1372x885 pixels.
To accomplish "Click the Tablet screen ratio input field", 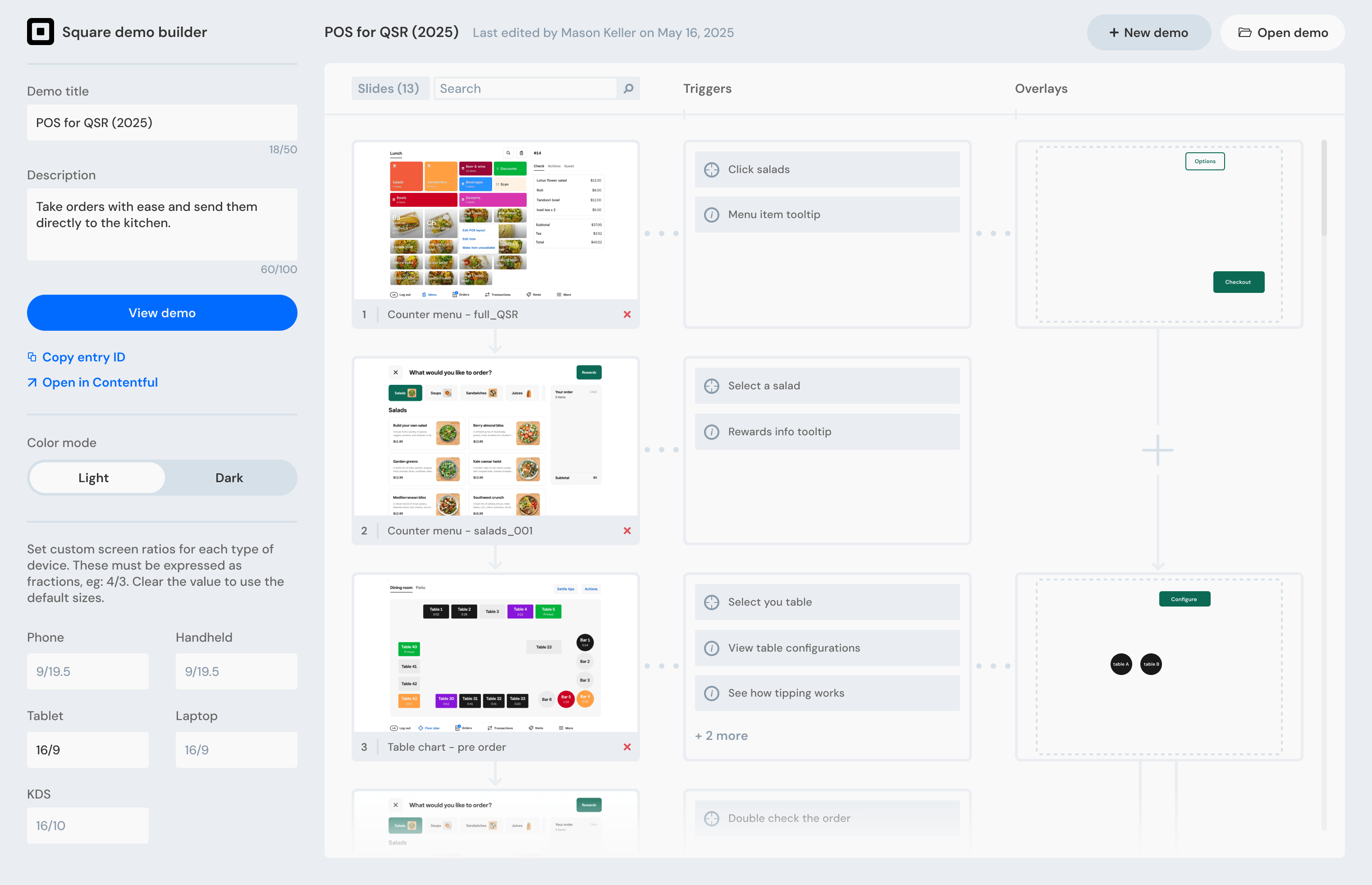I will tap(87, 749).
